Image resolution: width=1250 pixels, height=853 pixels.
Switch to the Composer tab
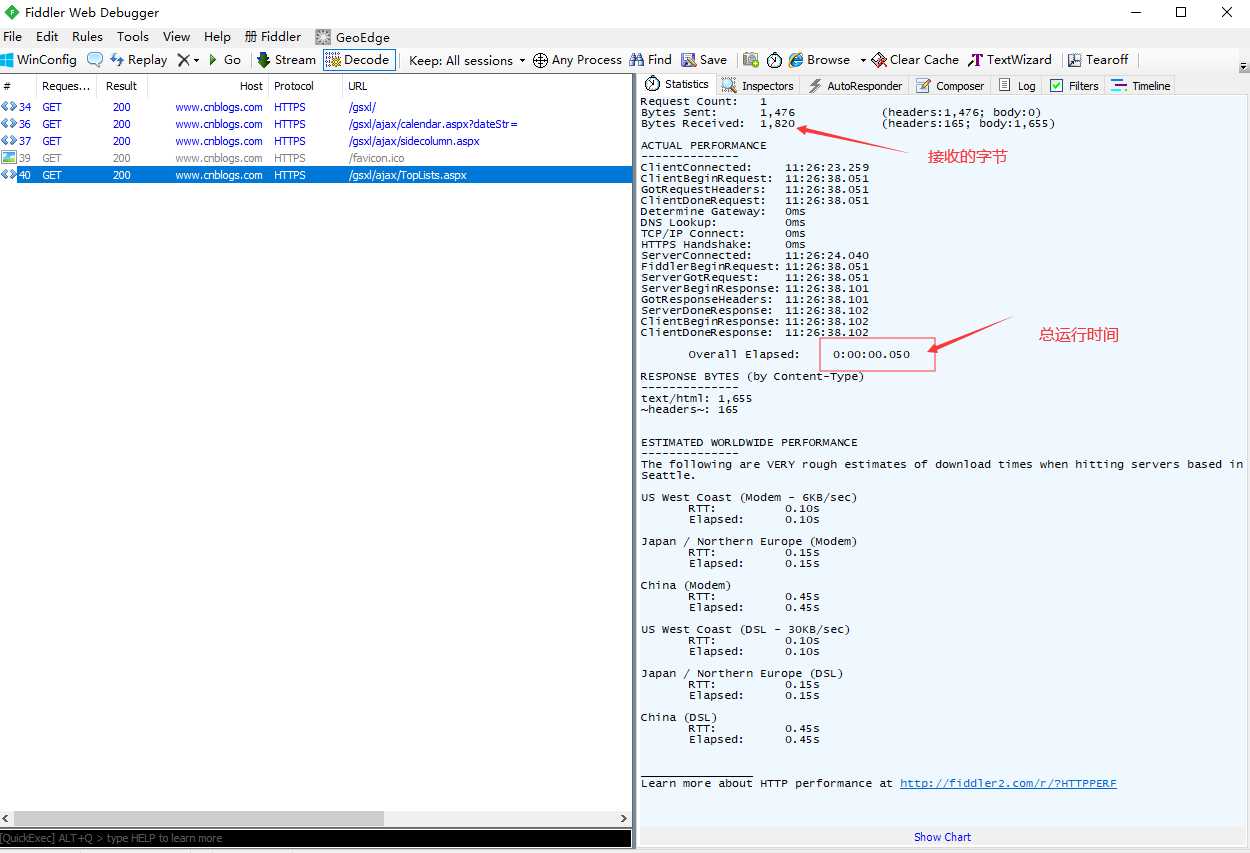pyautogui.click(x=950, y=86)
